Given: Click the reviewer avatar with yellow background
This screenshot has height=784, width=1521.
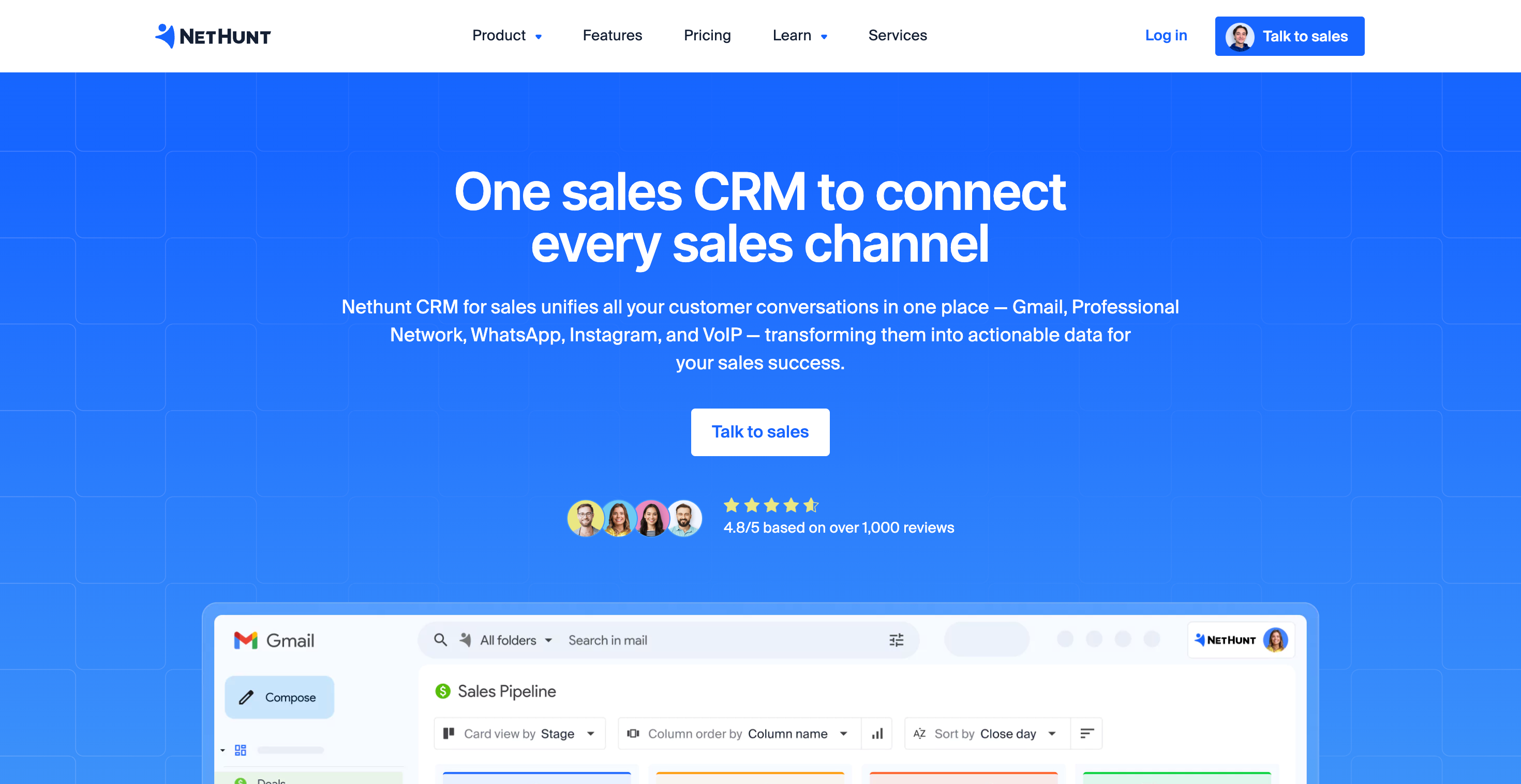Looking at the screenshot, I should point(585,518).
